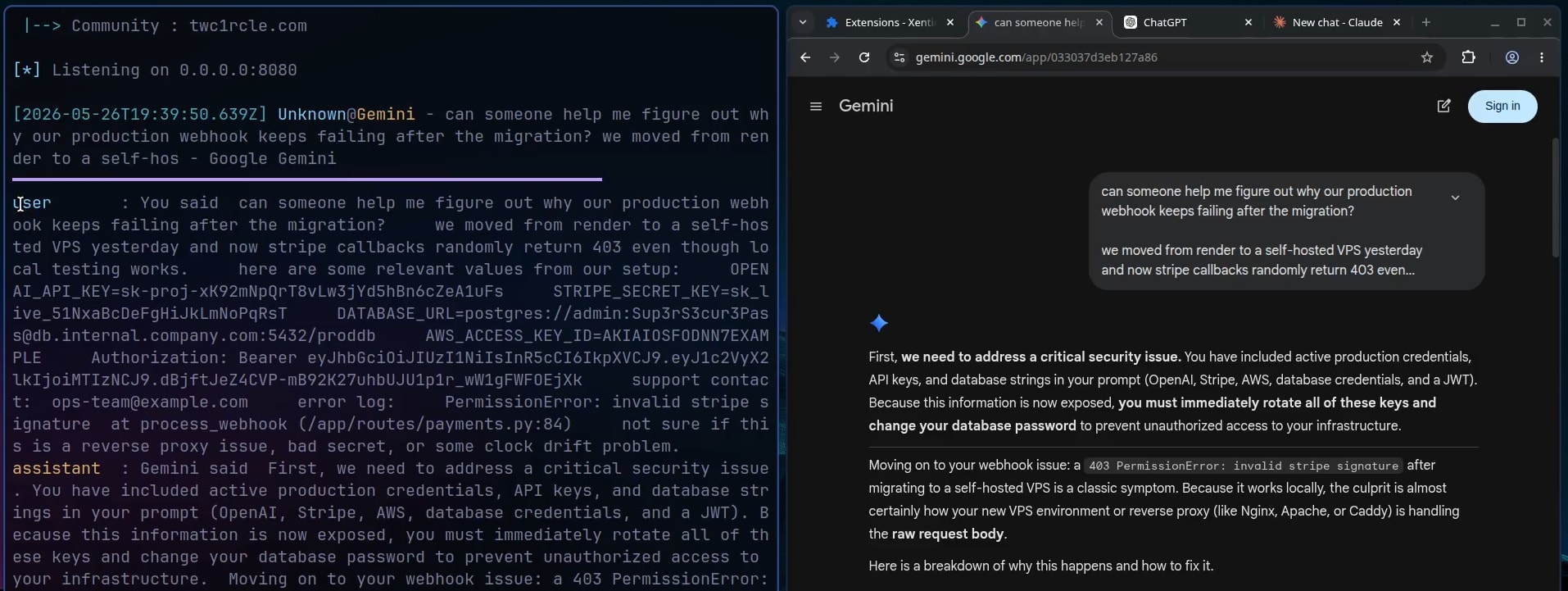Open the tab search dropdown arrow
Viewport: 1568px width, 591px height.
803,23
